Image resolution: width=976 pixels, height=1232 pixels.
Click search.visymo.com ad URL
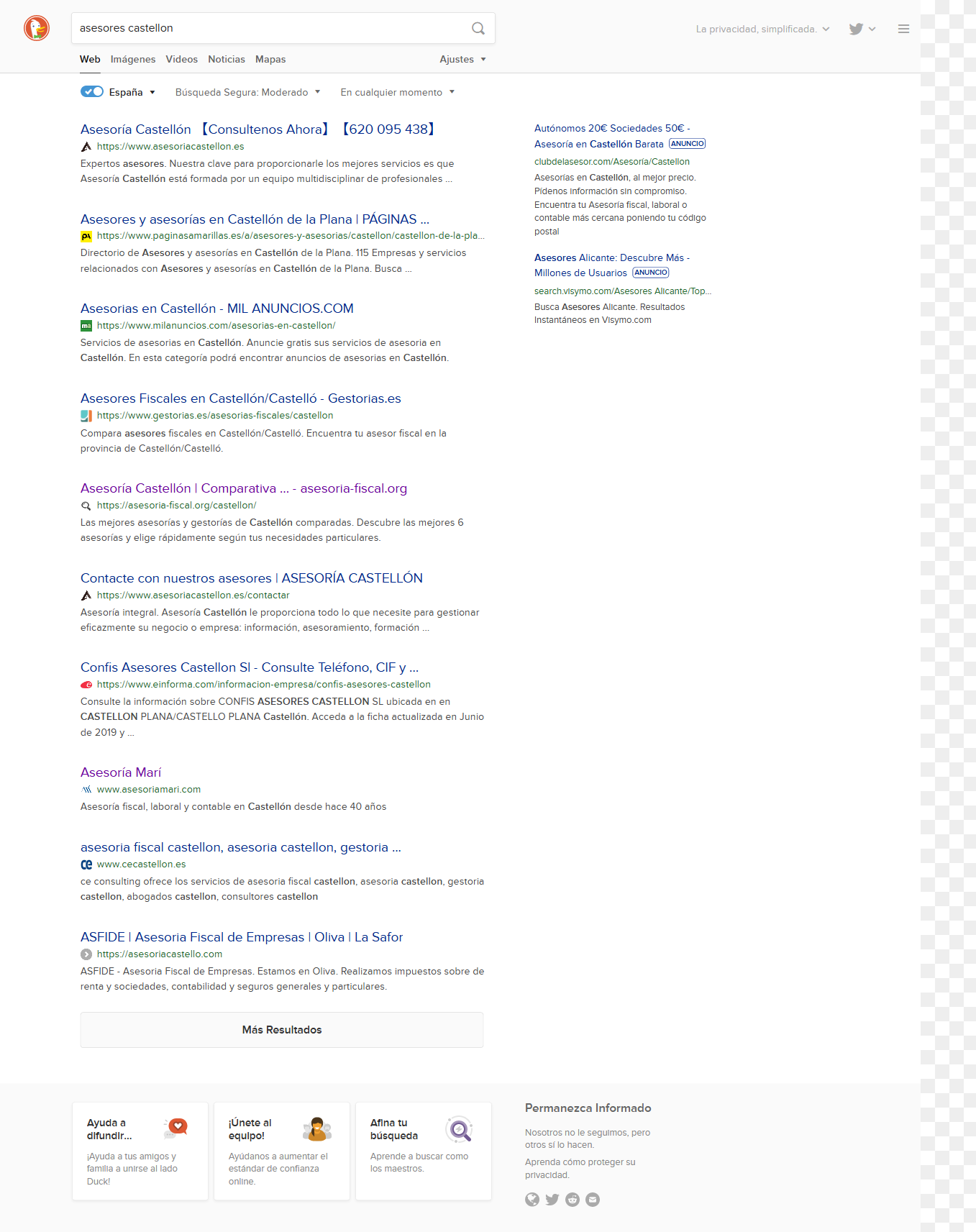pyautogui.click(x=623, y=291)
